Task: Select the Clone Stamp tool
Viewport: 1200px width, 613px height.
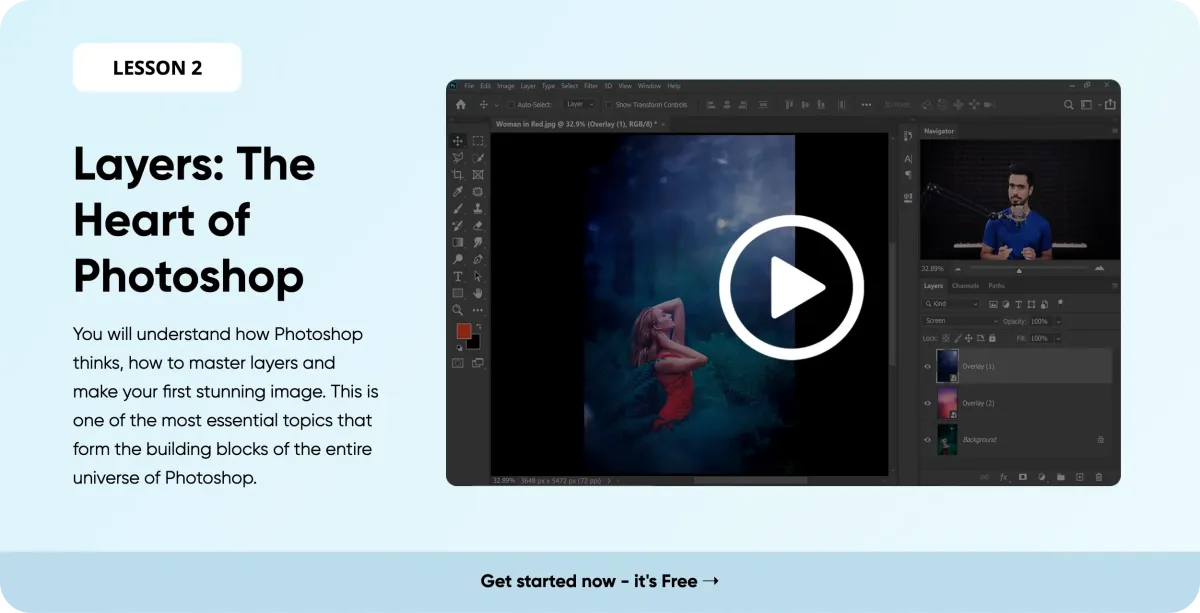Action: (478, 209)
